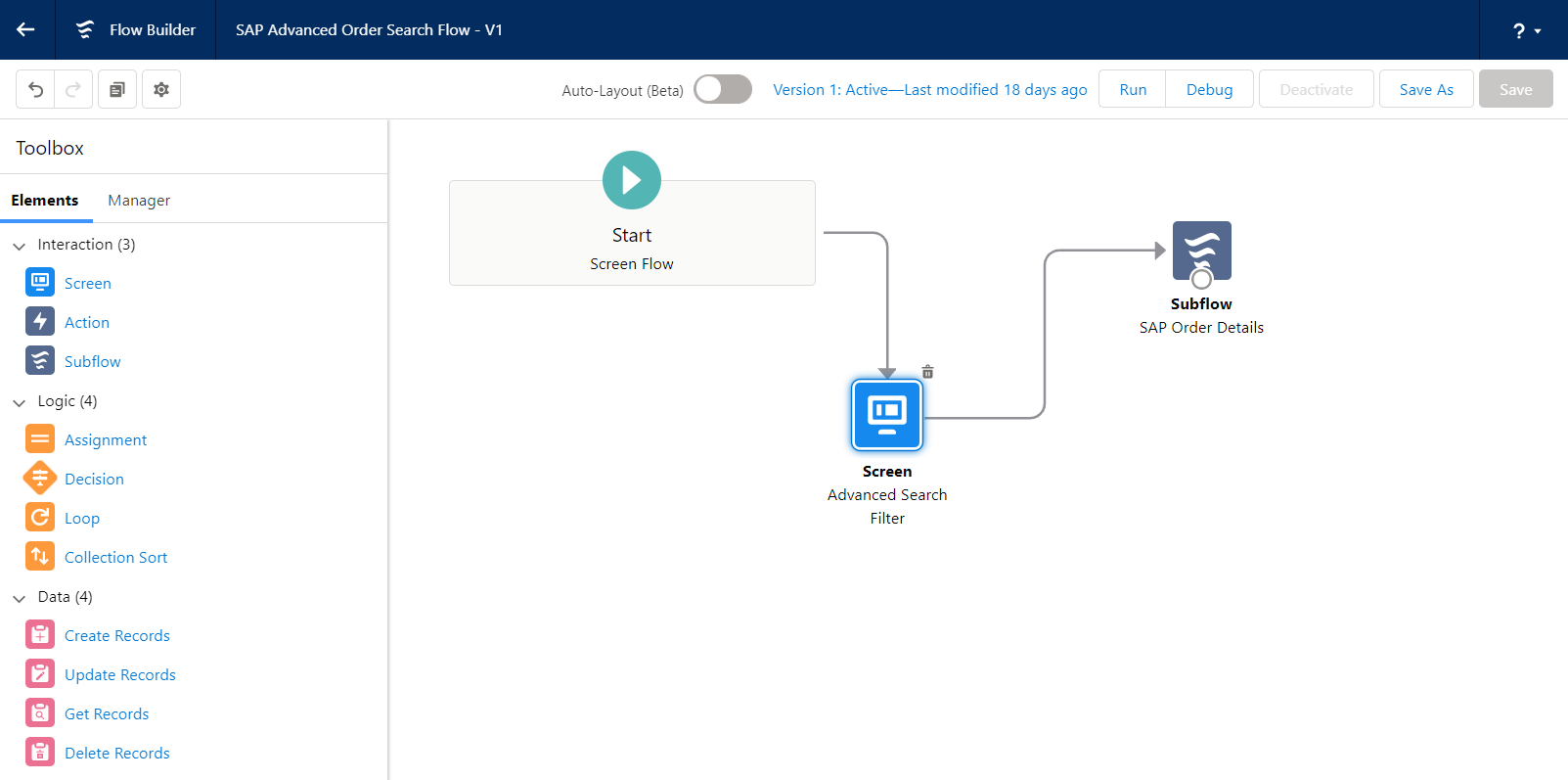Select the Assignment element icon
This screenshot has width=1568, height=780.
pos(40,438)
